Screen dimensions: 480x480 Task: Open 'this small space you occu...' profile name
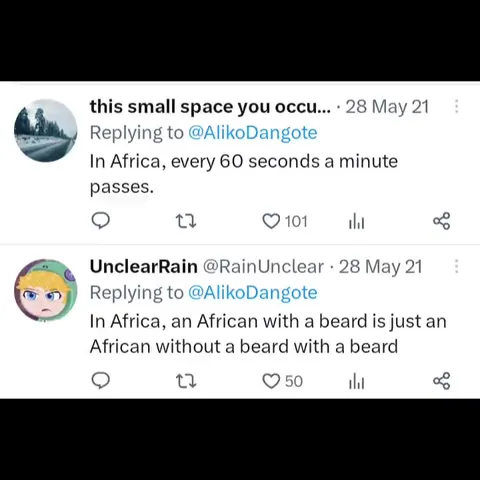click(x=210, y=107)
